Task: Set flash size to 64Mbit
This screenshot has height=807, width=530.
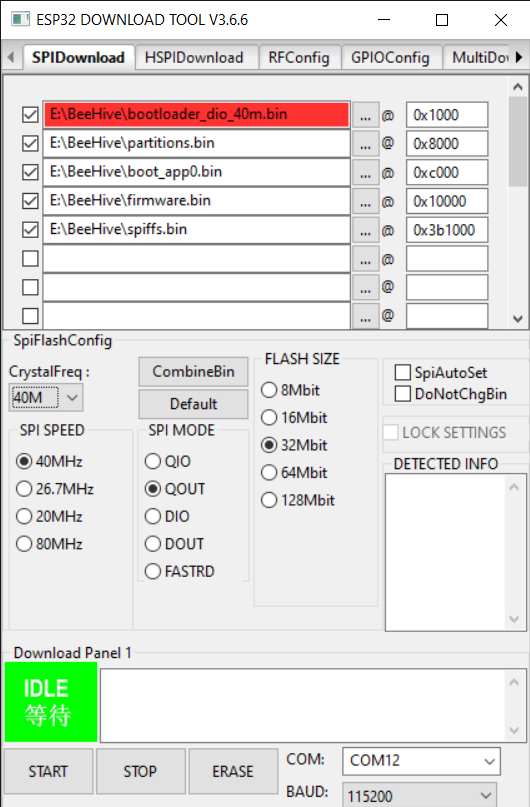Action: 269,472
